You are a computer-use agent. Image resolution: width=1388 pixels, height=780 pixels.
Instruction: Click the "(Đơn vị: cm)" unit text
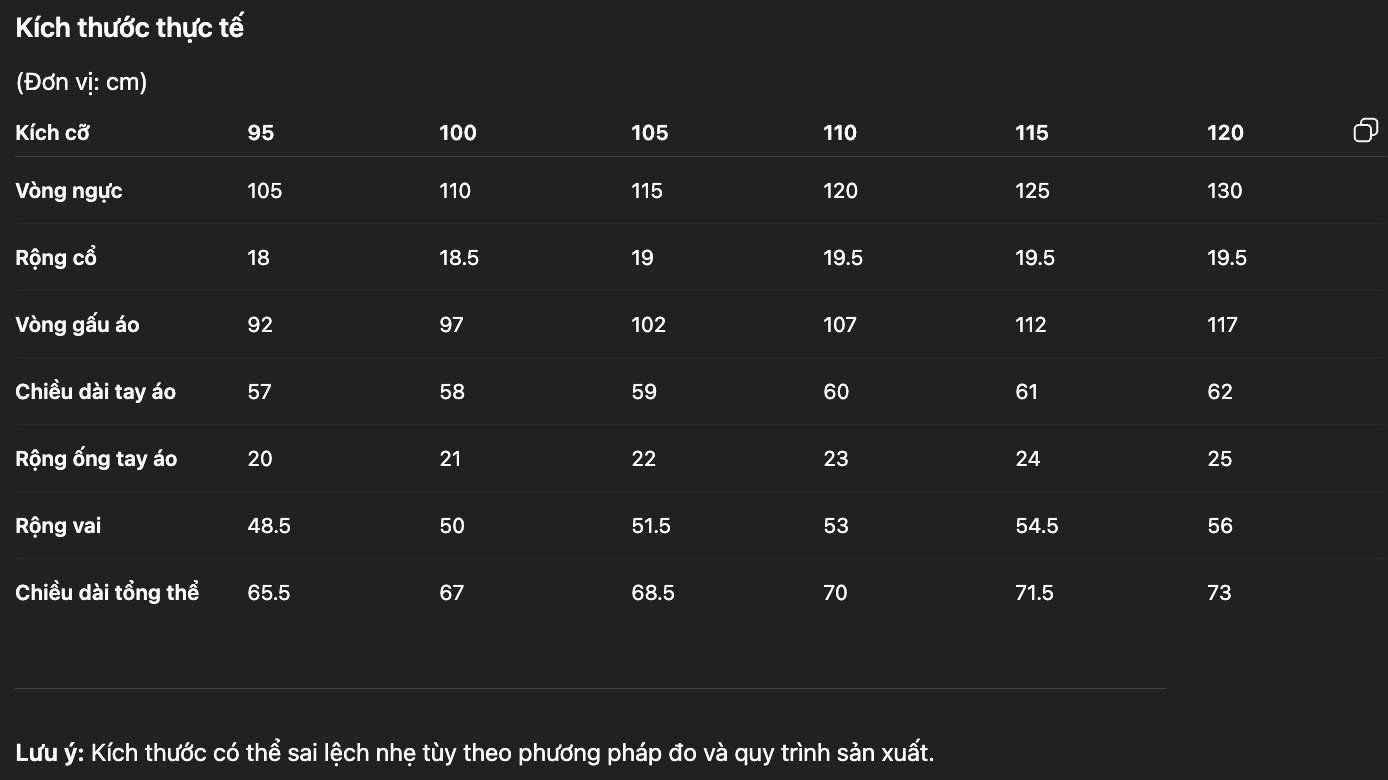(x=82, y=82)
